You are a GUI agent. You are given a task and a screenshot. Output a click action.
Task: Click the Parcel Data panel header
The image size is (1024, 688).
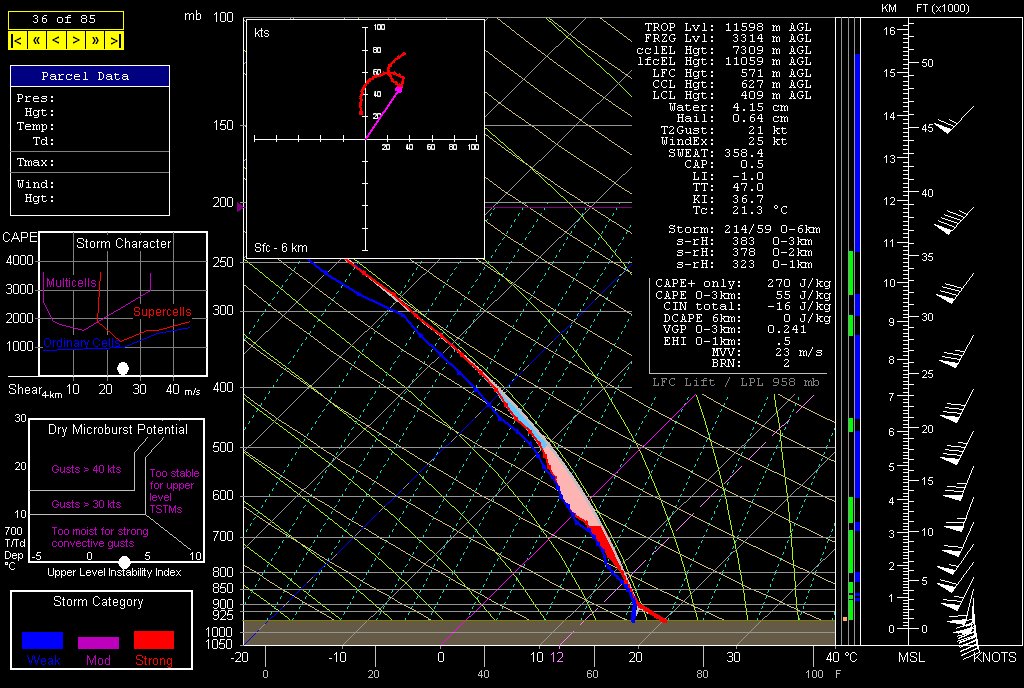point(90,76)
